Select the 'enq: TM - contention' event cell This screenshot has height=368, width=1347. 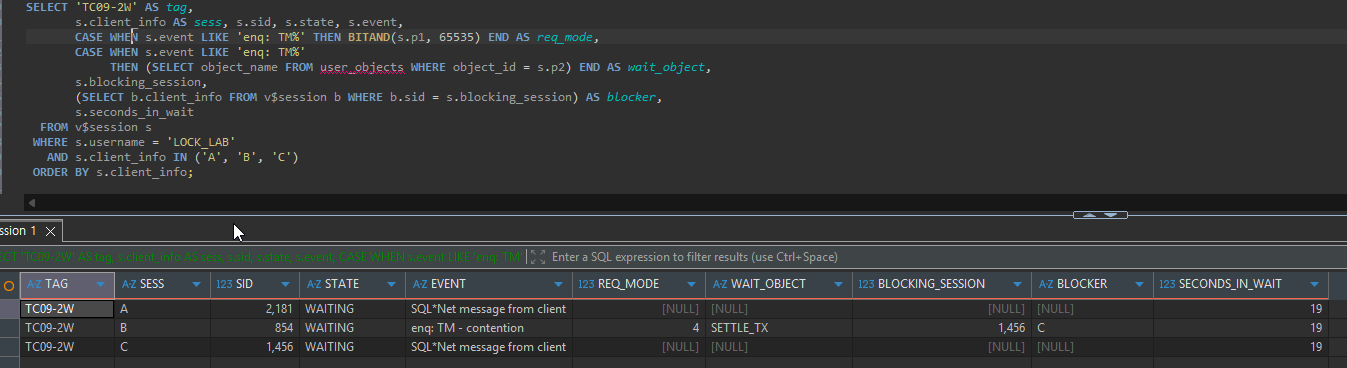[488, 328]
